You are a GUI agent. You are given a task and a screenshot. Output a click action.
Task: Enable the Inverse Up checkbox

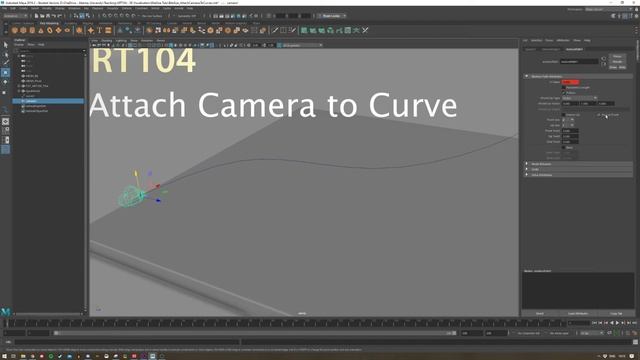coord(564,115)
